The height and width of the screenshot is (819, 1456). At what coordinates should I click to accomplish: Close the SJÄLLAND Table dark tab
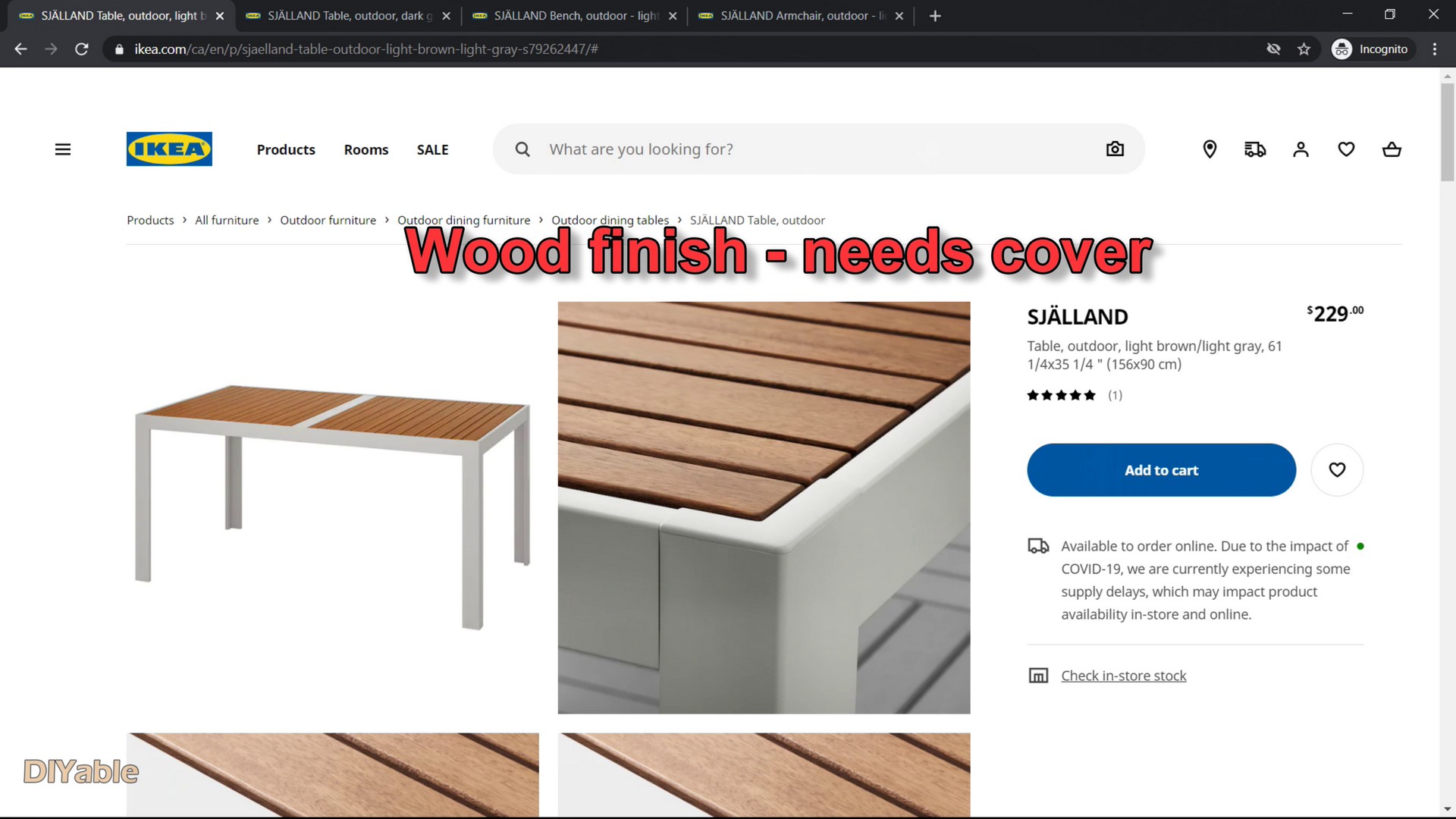click(446, 16)
